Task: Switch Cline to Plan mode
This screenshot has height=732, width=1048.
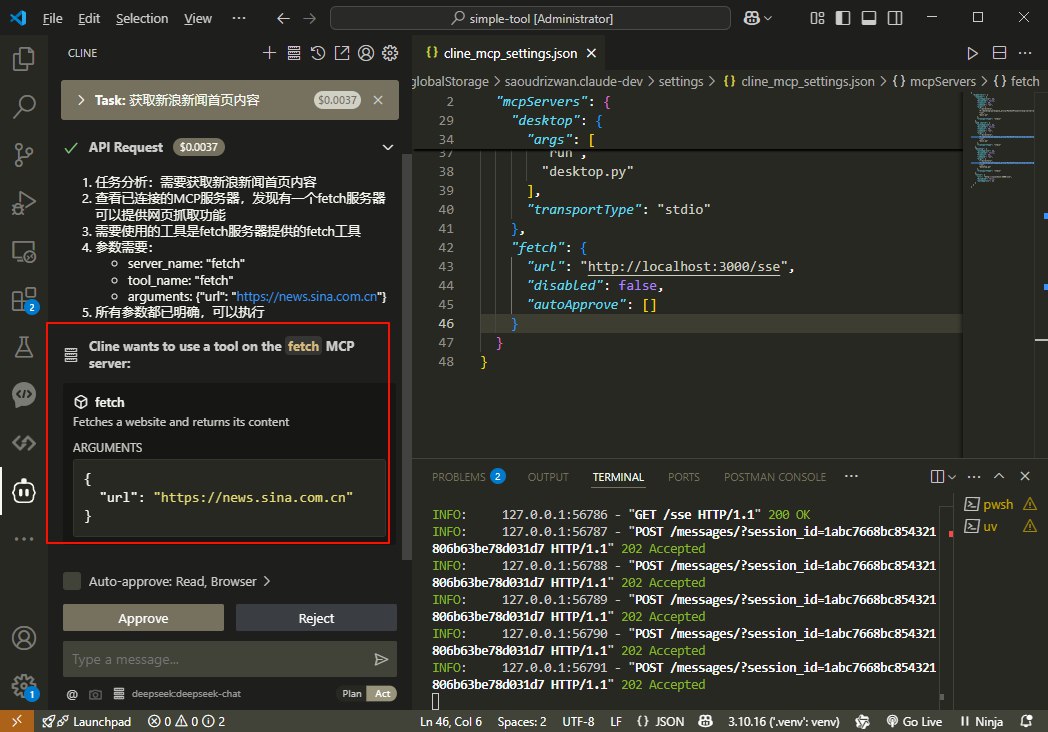Action: coord(352,694)
